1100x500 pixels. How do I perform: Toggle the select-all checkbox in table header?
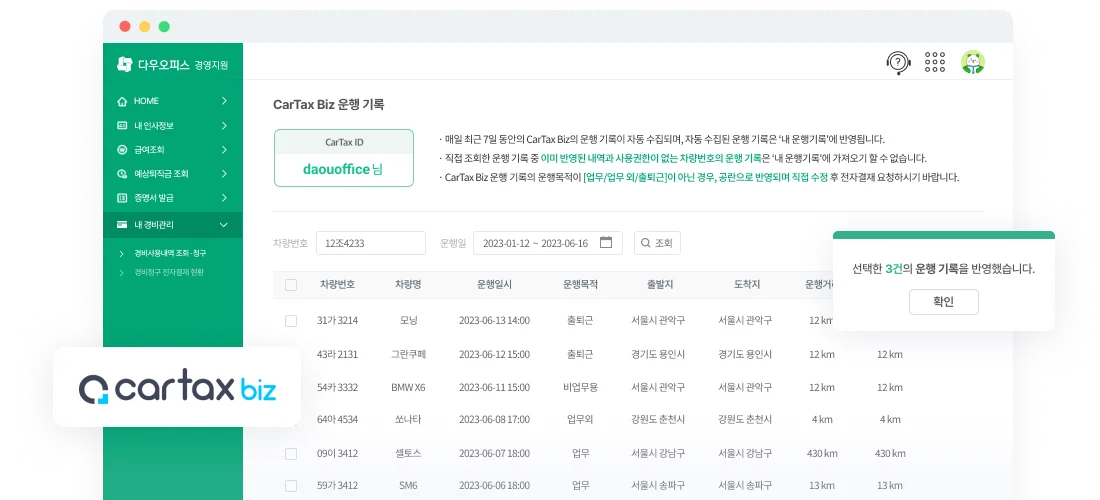click(291, 285)
